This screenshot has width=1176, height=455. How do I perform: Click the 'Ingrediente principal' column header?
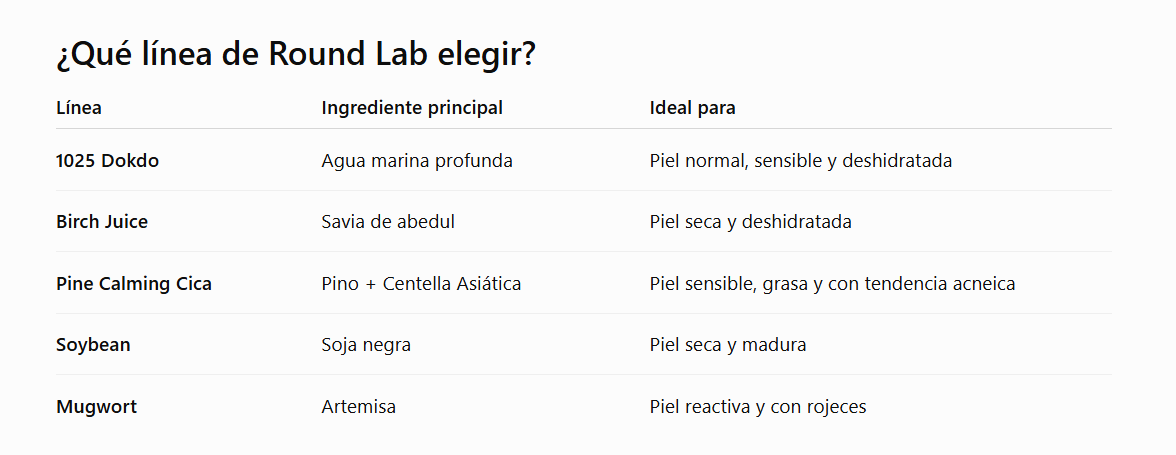coord(412,108)
